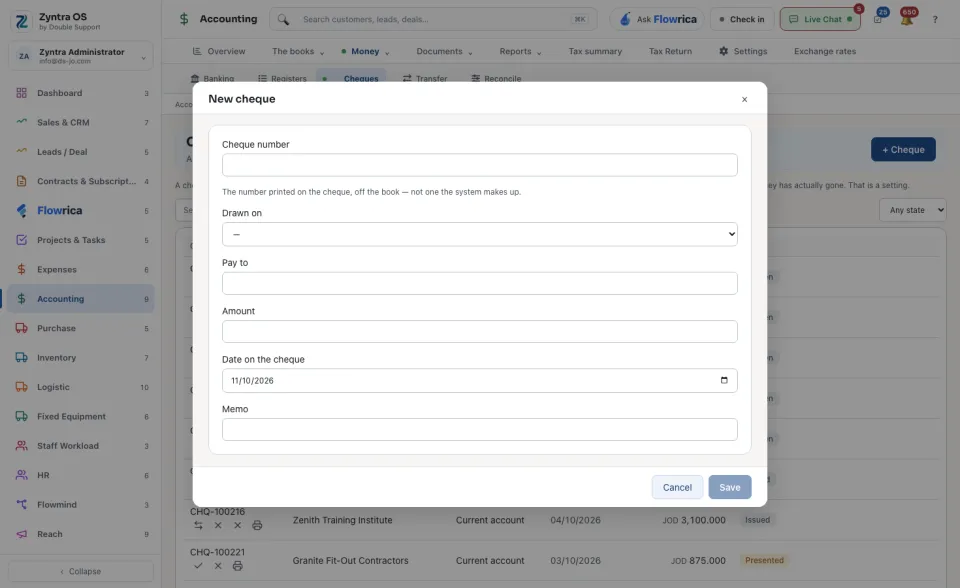The image size is (960, 588).
Task: Open the Money dropdown menu
Action: point(366,51)
